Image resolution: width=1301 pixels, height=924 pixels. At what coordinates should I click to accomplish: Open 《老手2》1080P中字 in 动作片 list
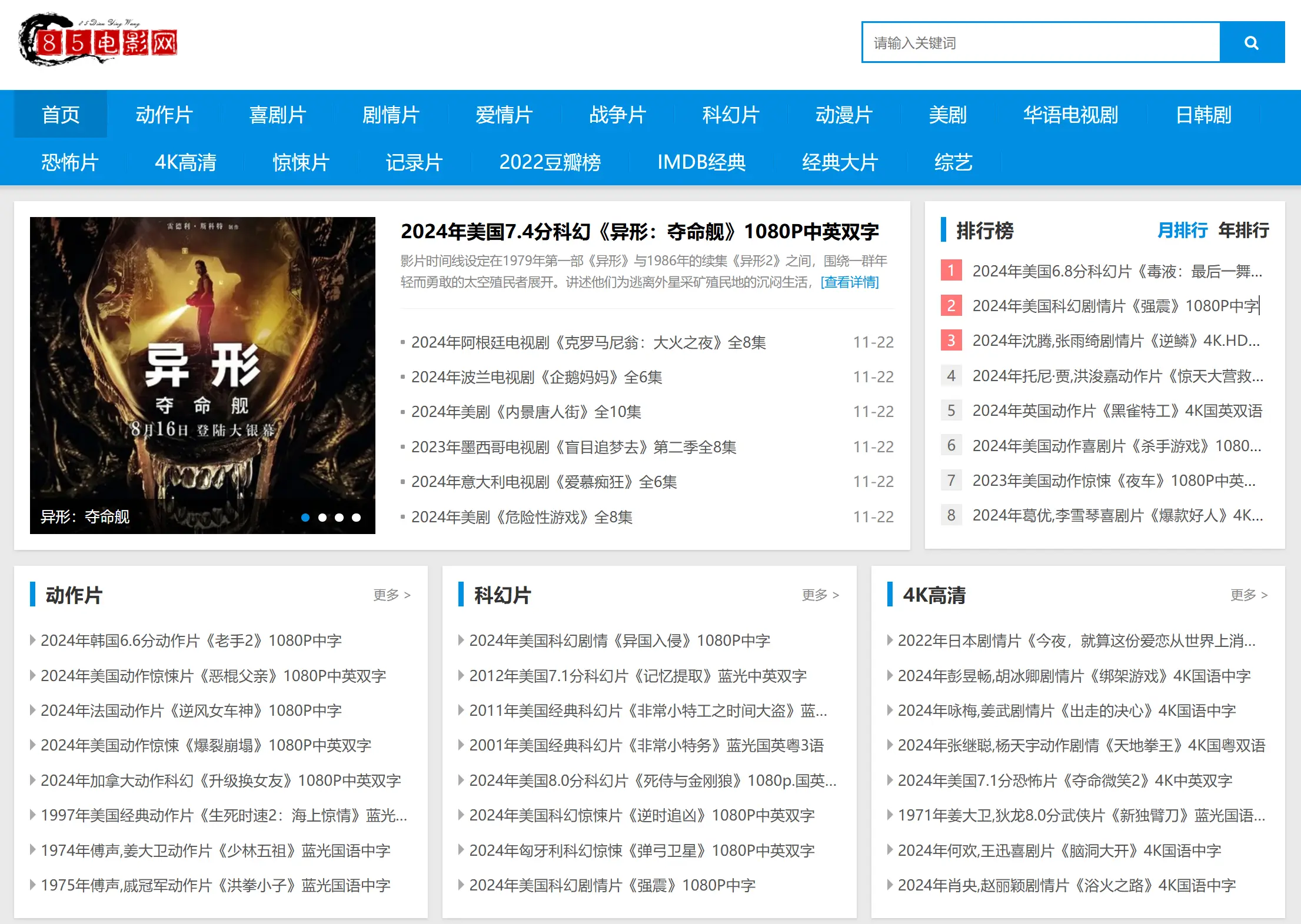coord(191,641)
